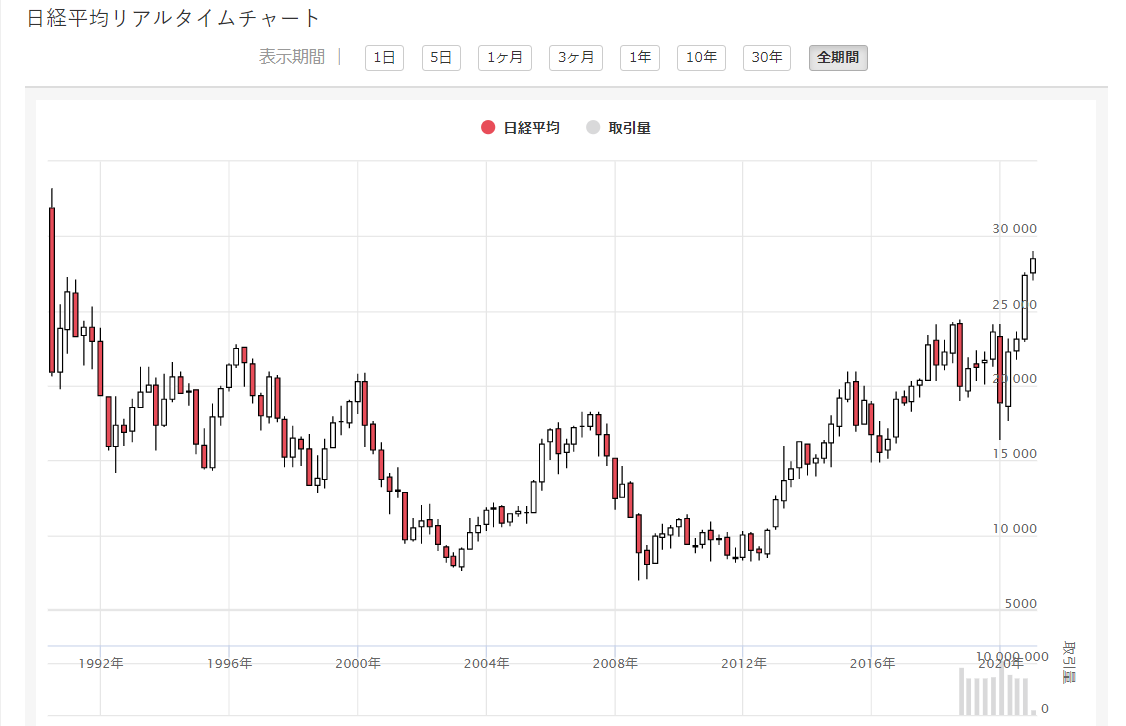The width and height of the screenshot is (1126, 726).
Task: Click the tall red candlestick at far left
Action: (52, 290)
